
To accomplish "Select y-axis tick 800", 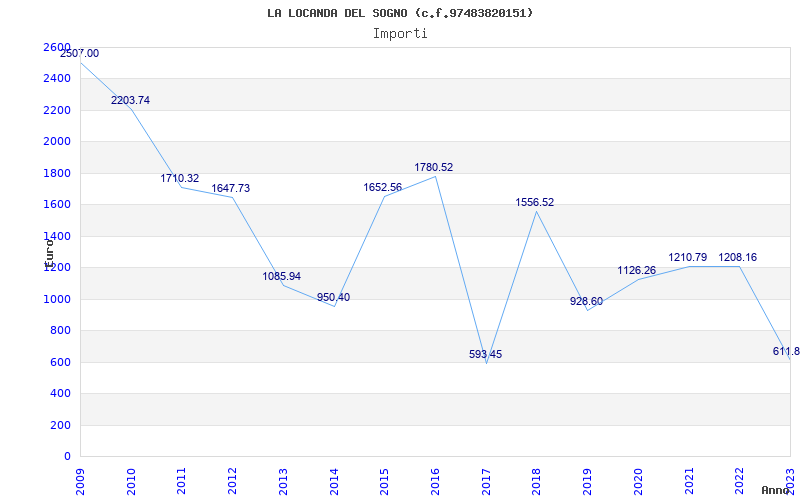I will (60, 331).
